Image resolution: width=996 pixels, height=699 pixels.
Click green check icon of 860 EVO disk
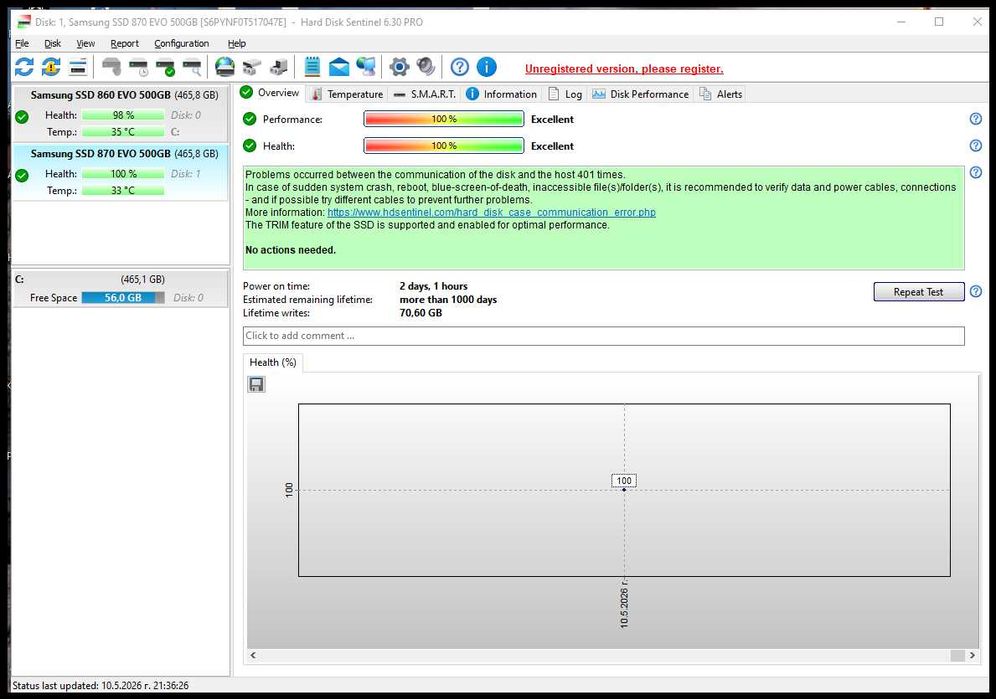pos(22,117)
